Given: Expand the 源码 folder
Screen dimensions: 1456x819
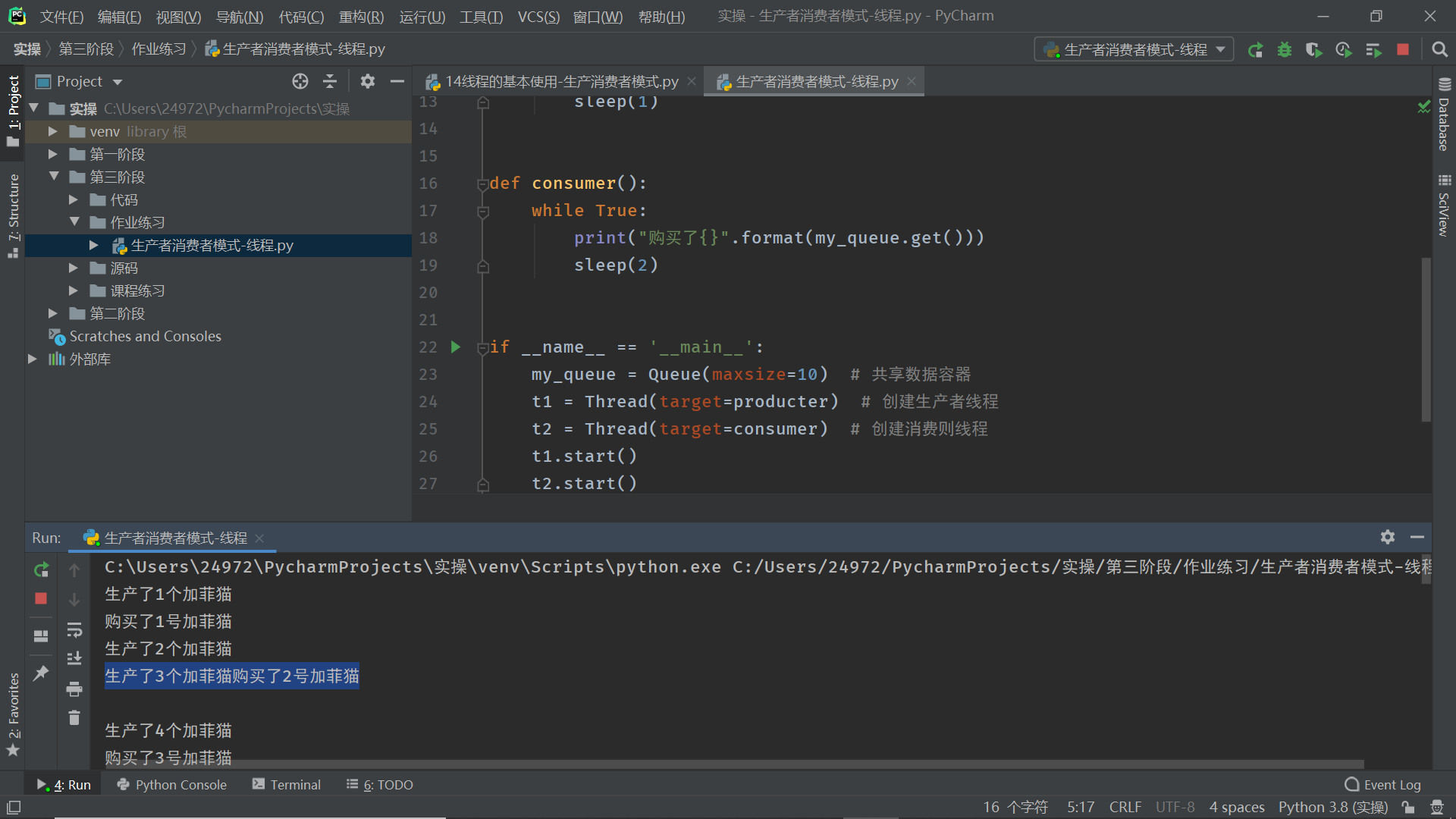Looking at the screenshot, I should (x=74, y=268).
